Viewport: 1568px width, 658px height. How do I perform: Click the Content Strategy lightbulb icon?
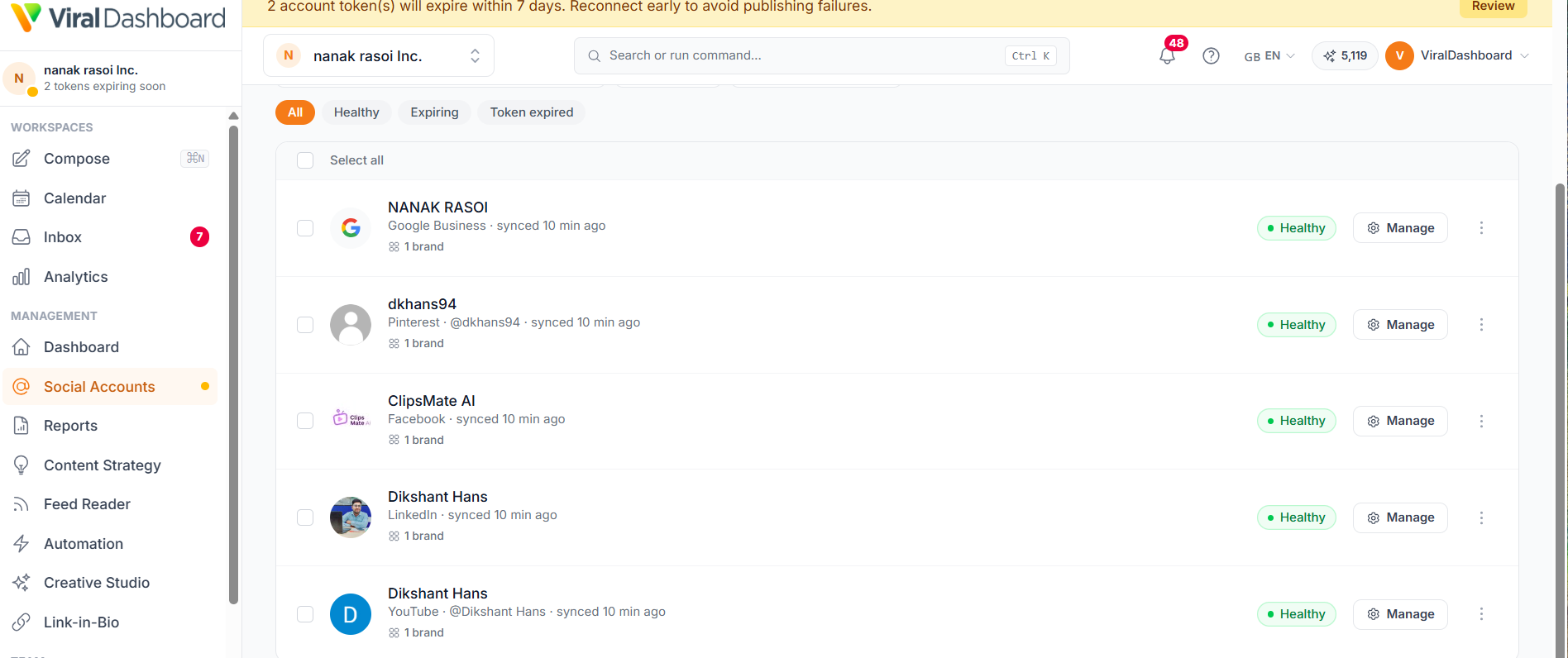coord(22,465)
